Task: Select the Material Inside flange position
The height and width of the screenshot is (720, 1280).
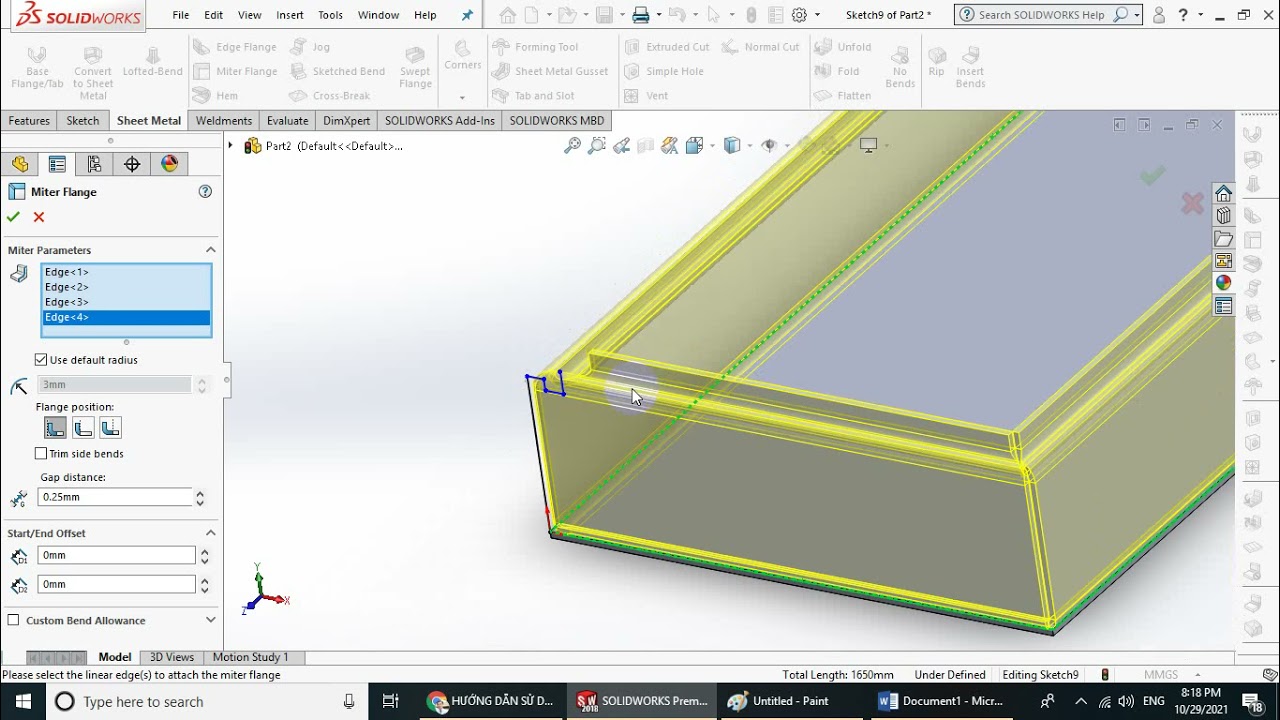Action: tap(55, 427)
